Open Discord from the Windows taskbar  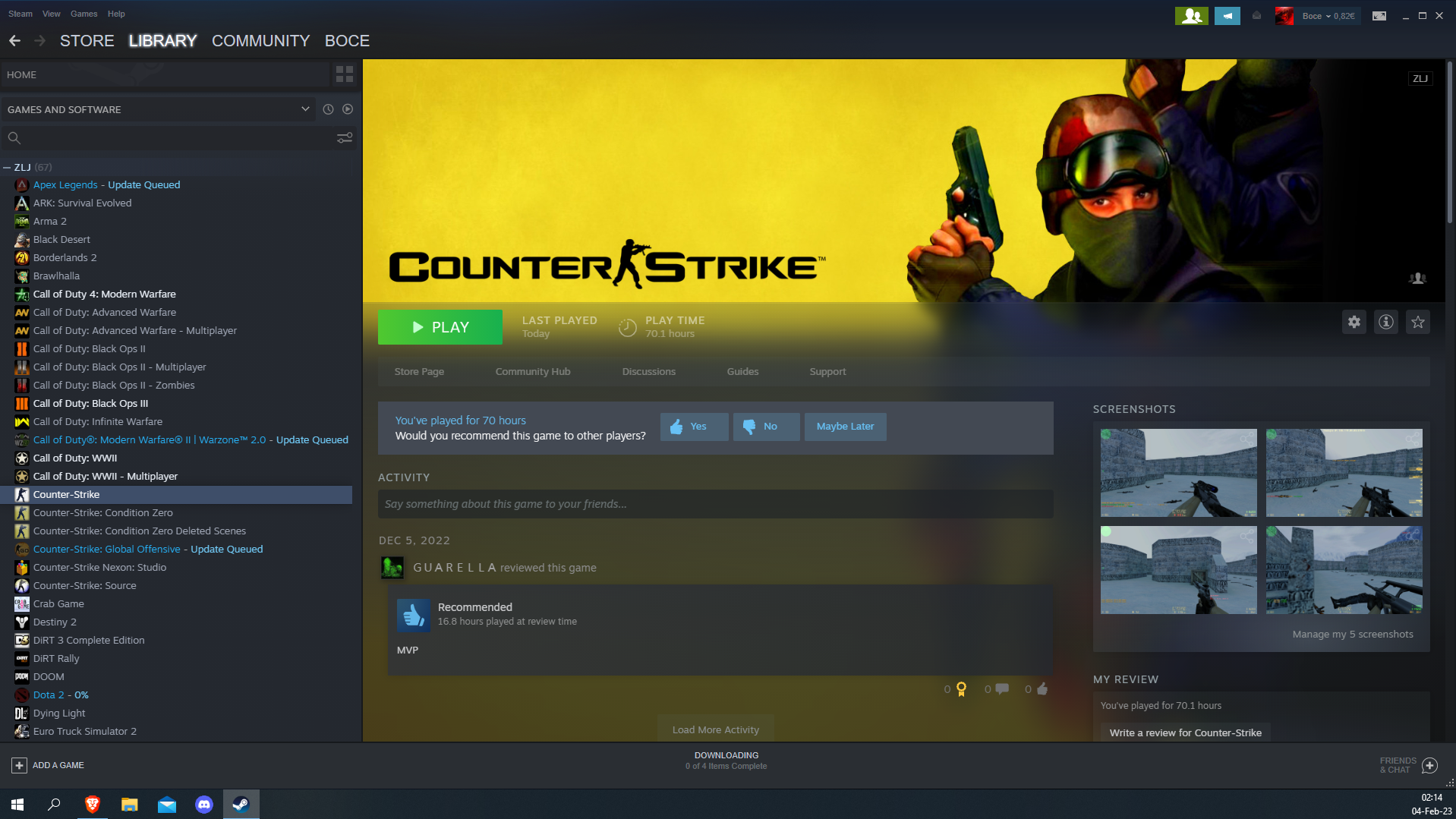click(204, 805)
